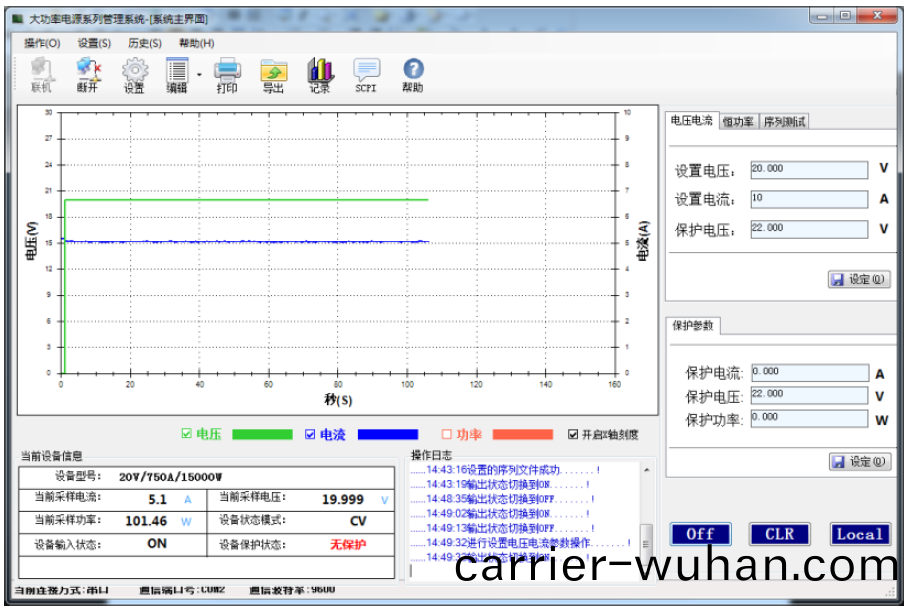
Task: Open the 设置 gear toolbar icon
Action: click(134, 72)
